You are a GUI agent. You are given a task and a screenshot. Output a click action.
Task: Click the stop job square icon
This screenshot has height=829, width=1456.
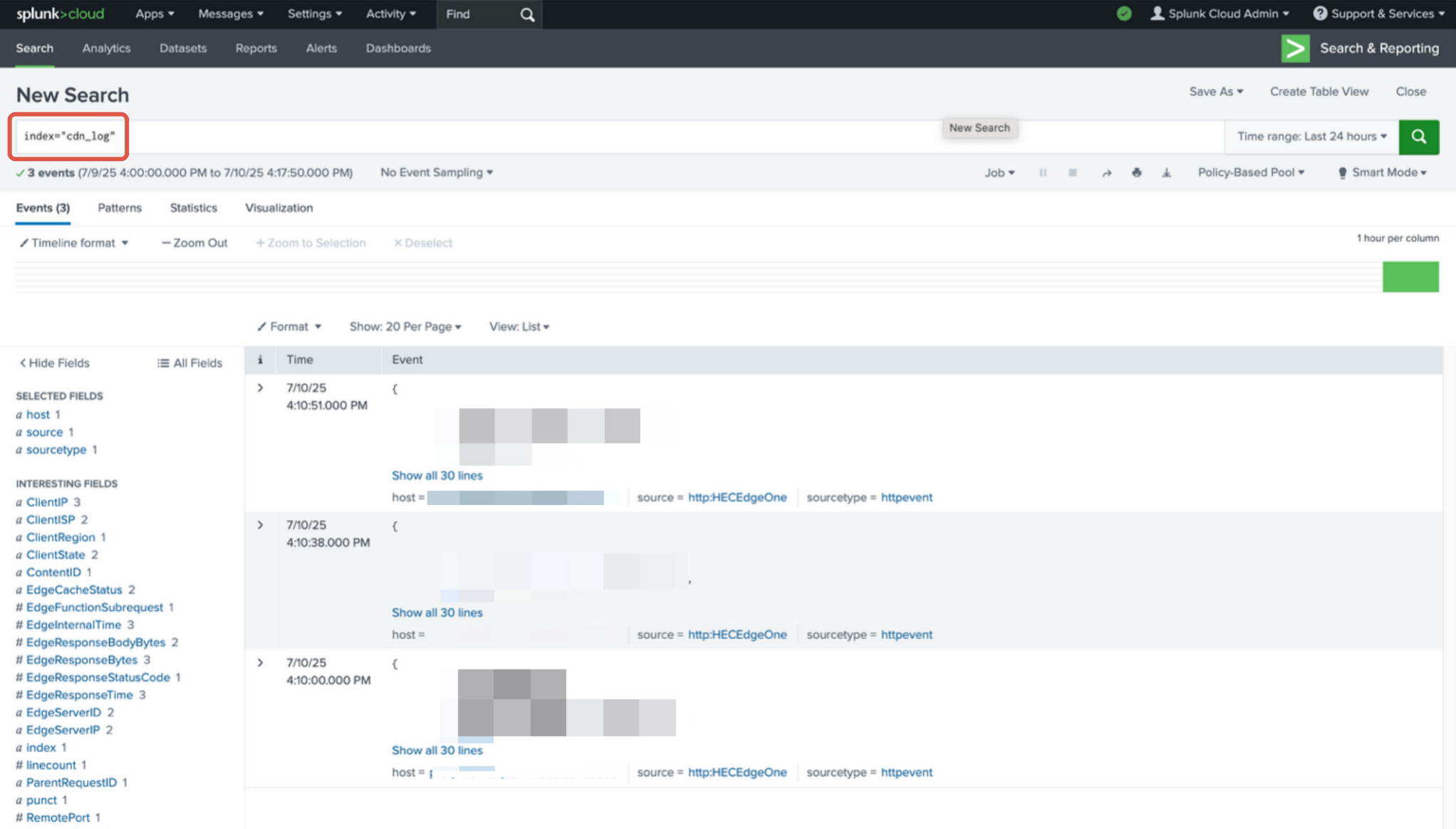(x=1073, y=173)
